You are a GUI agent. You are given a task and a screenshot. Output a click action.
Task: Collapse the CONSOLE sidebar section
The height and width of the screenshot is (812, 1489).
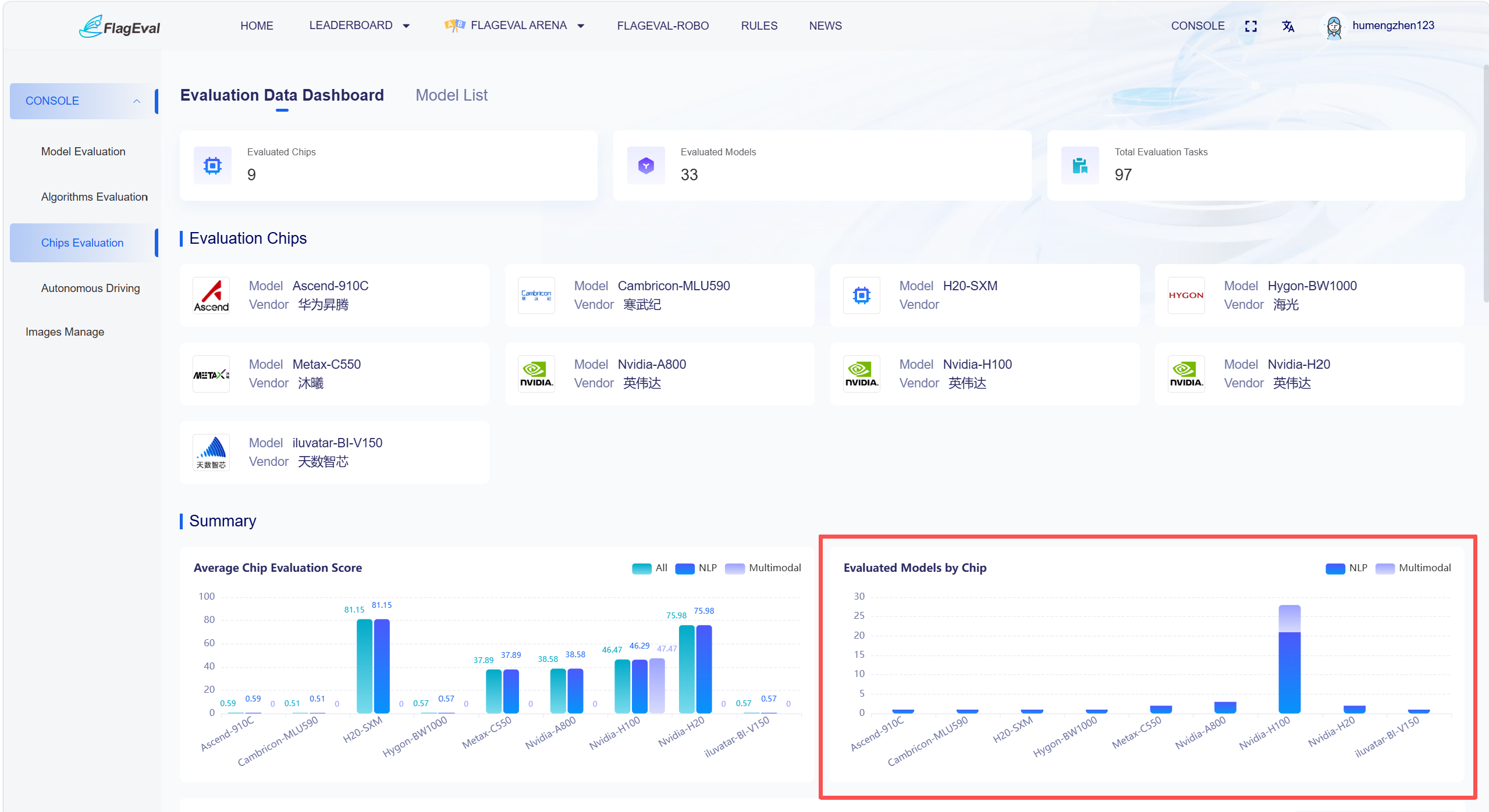83,101
